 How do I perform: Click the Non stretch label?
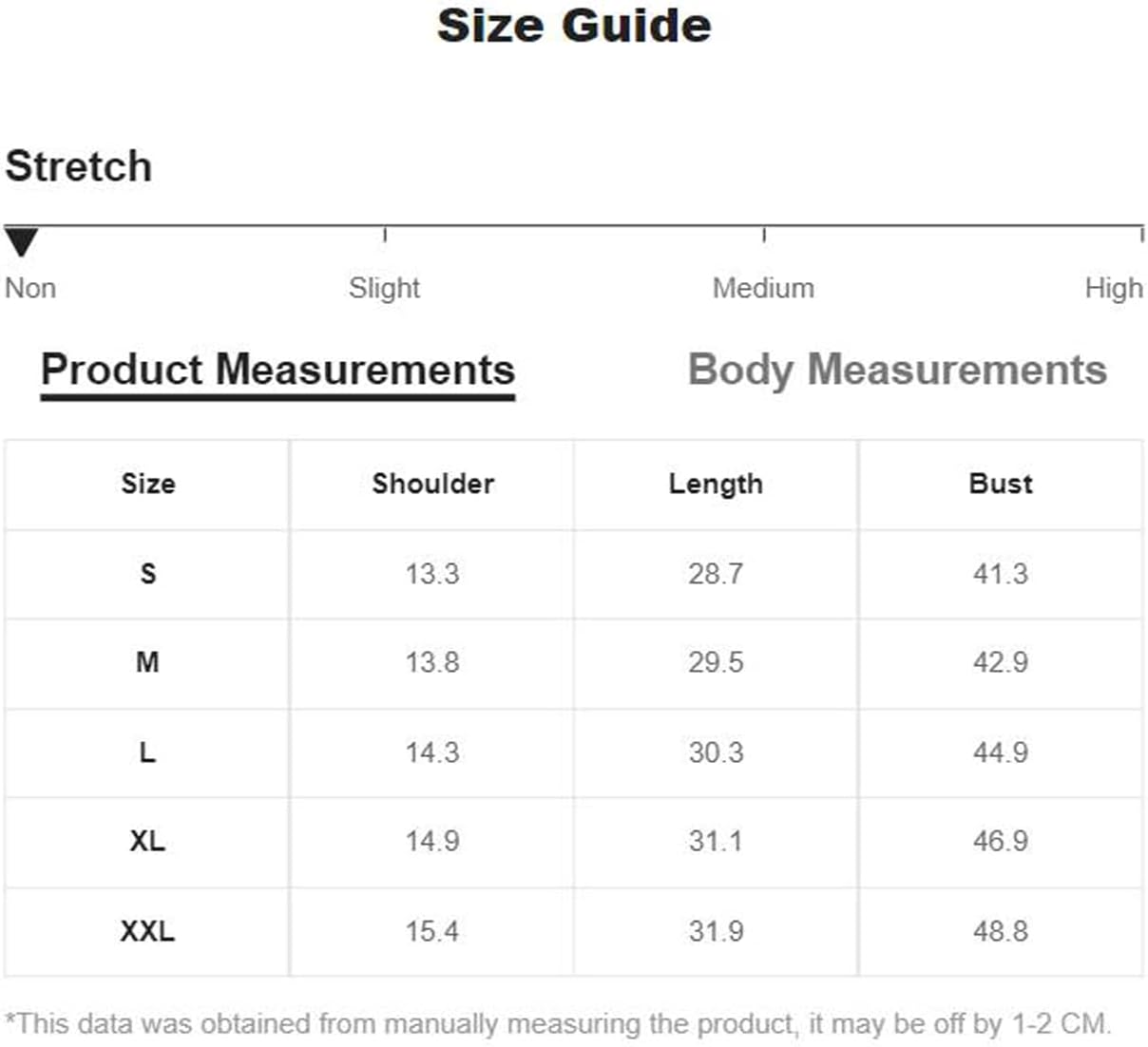[x=30, y=288]
